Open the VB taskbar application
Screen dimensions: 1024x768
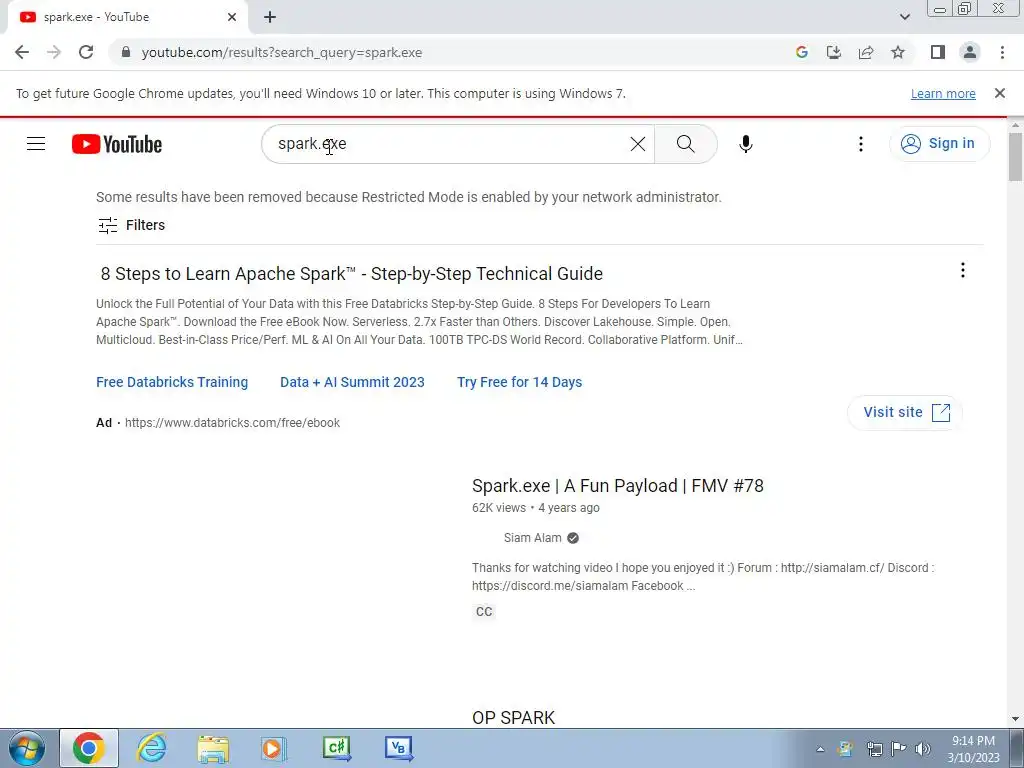[x=399, y=748]
